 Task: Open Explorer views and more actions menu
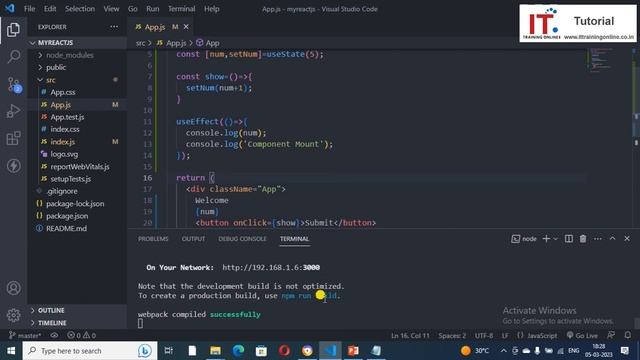tap(114, 27)
